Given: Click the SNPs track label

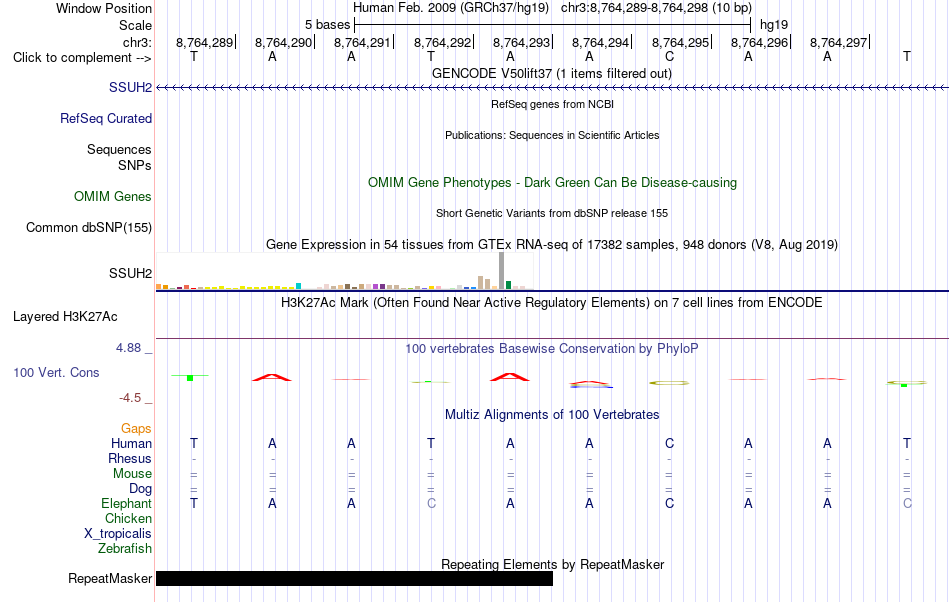Looking at the screenshot, I should coord(135,166).
